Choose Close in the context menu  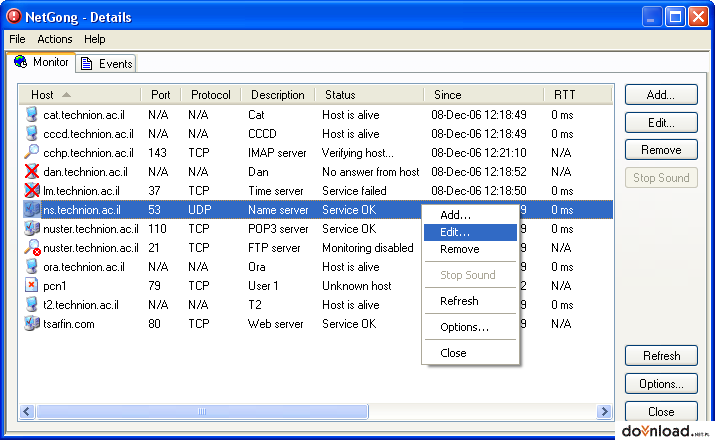[x=470, y=353]
